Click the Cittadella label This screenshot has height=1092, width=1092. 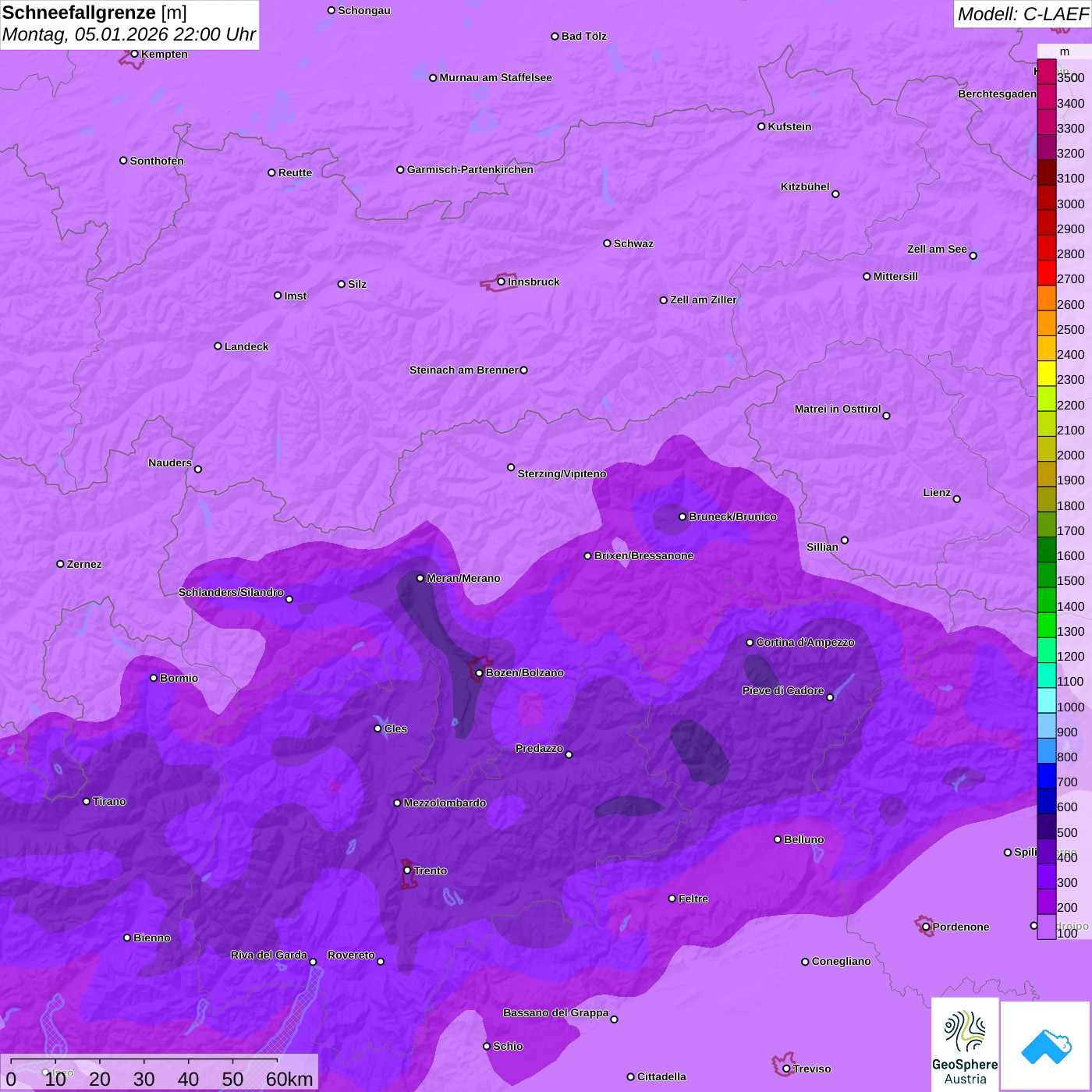(x=661, y=1076)
